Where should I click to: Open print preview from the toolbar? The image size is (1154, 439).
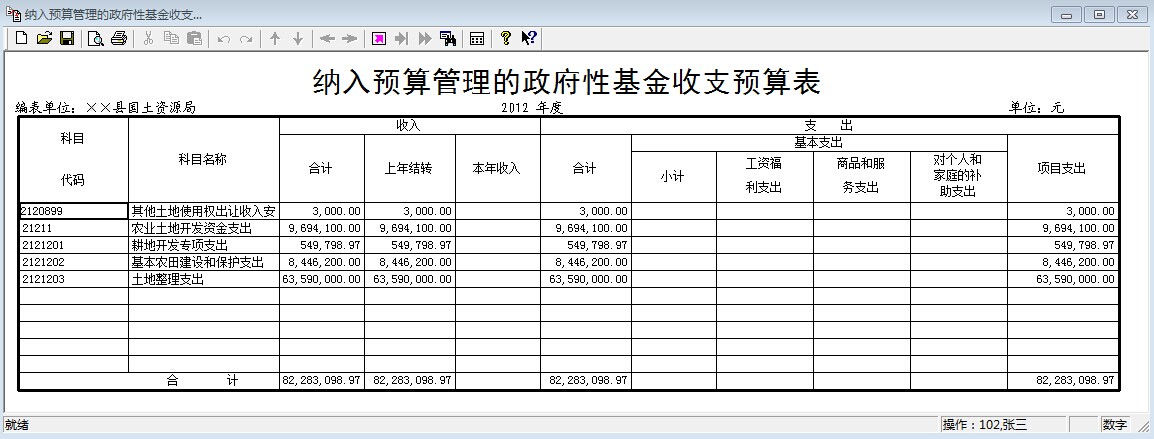[96, 38]
